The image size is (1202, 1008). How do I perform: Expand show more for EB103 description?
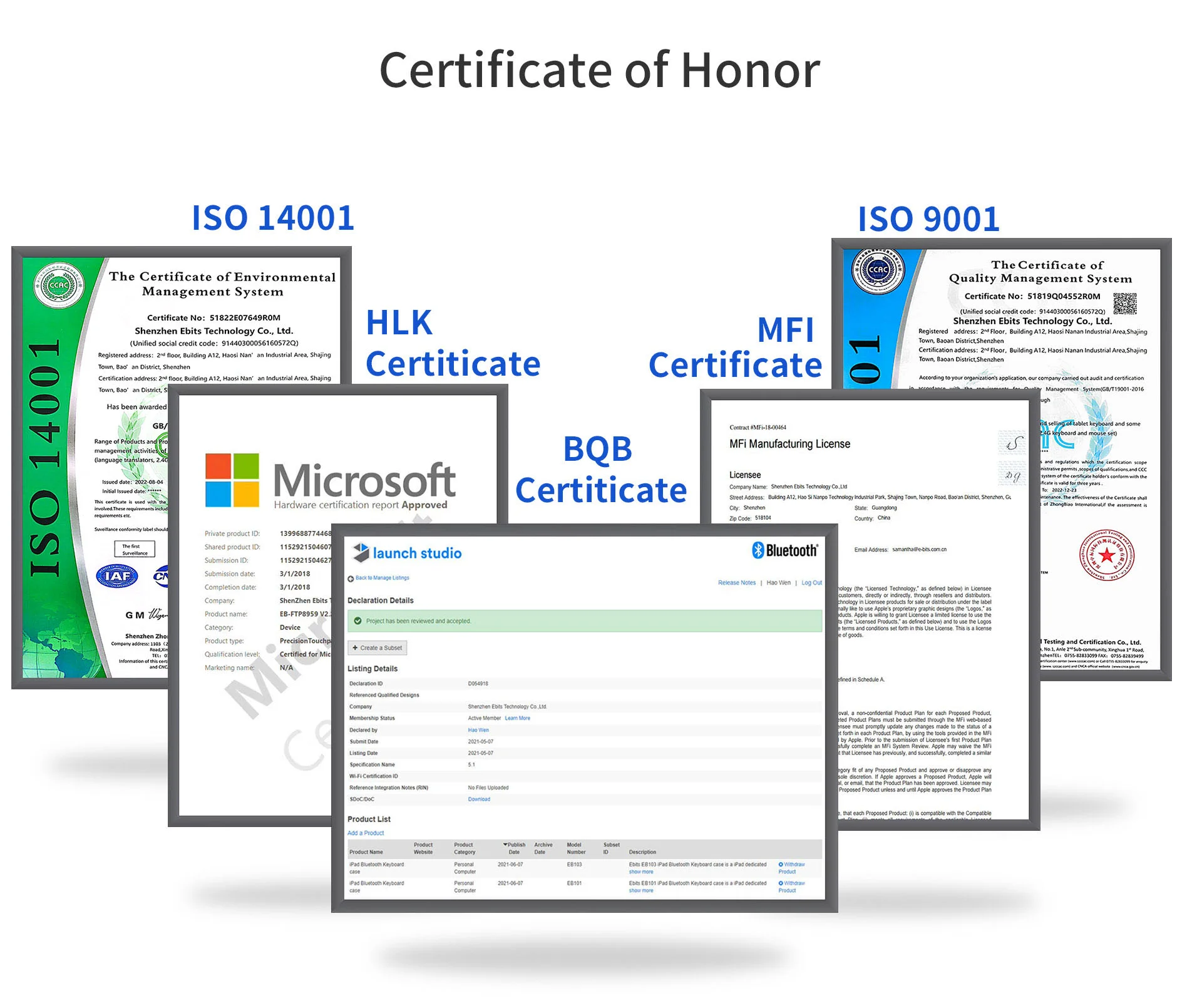pyautogui.click(x=640, y=872)
